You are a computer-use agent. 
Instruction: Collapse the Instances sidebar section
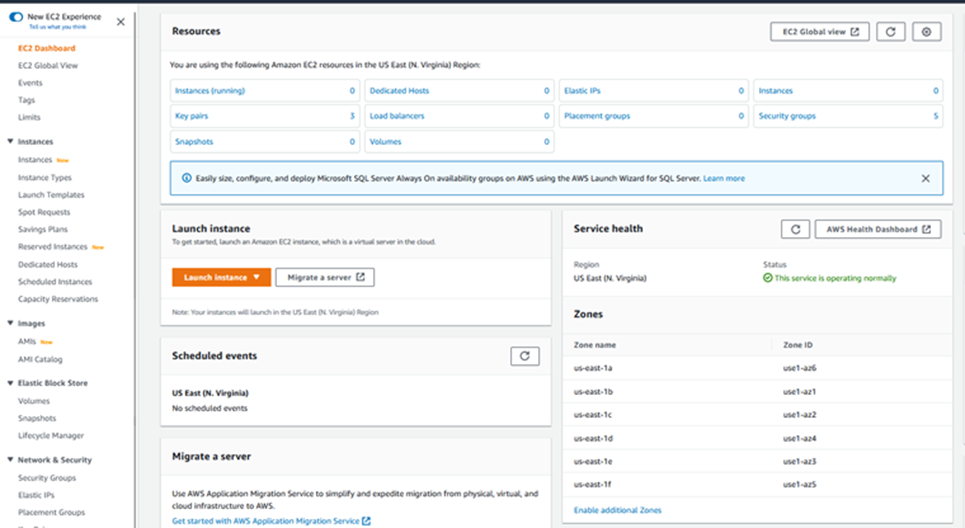click(x=10, y=142)
